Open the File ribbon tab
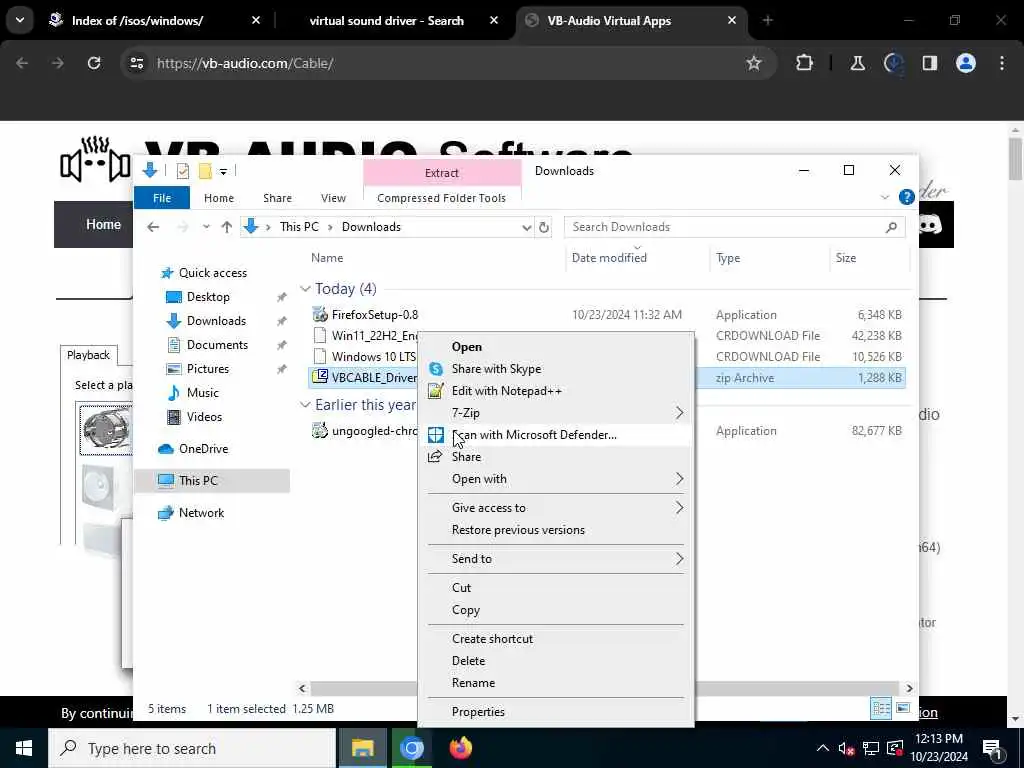This screenshot has height=768, width=1024. point(162,198)
